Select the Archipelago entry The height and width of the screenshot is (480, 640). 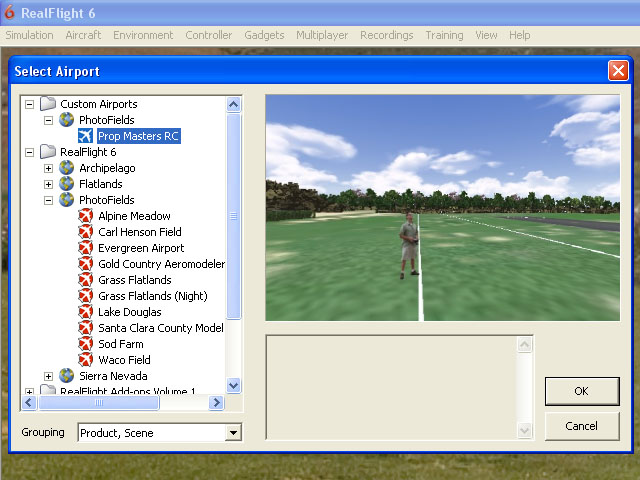[x=107, y=168]
